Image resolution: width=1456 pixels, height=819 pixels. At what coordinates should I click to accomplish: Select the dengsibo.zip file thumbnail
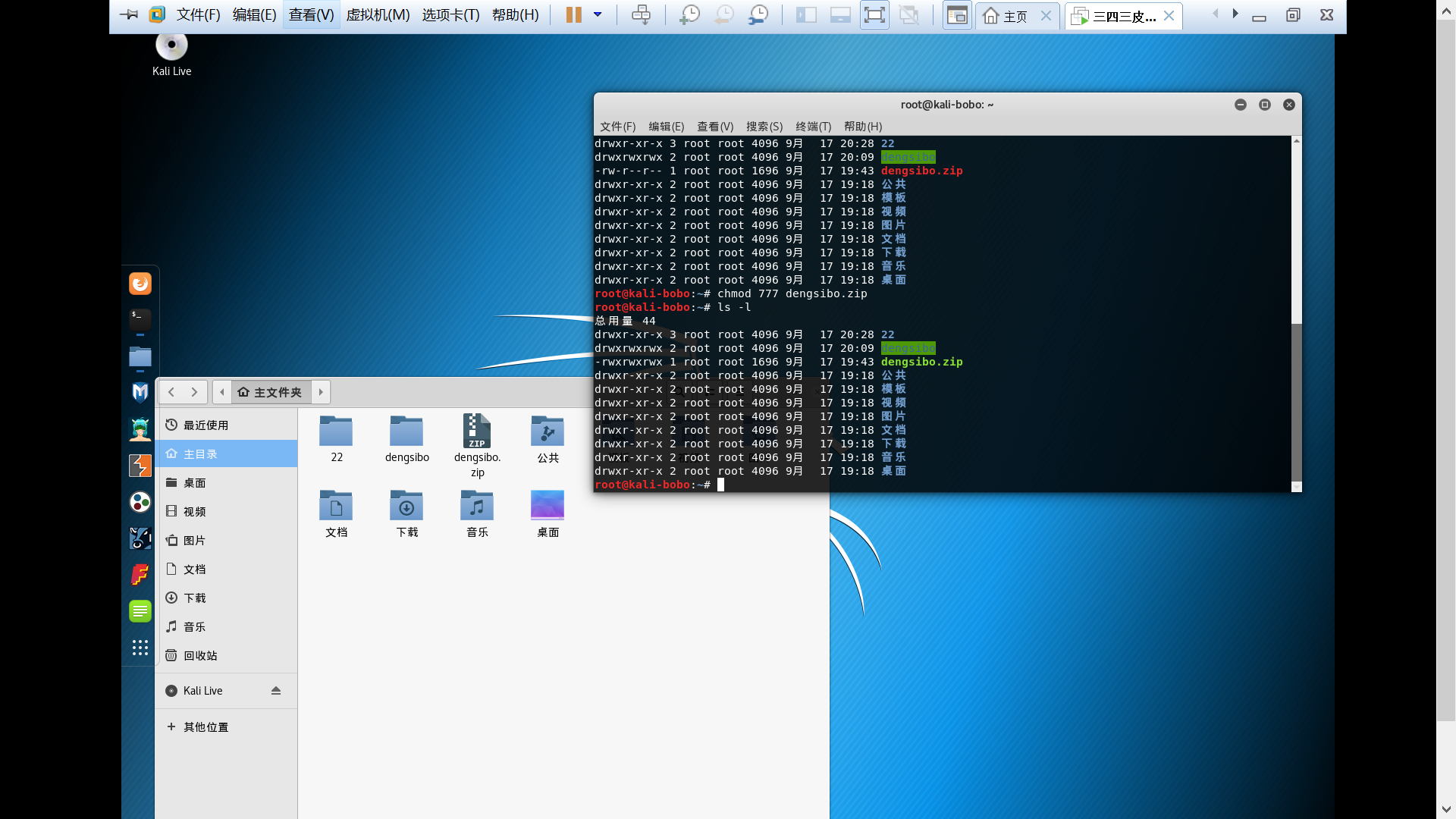[477, 431]
